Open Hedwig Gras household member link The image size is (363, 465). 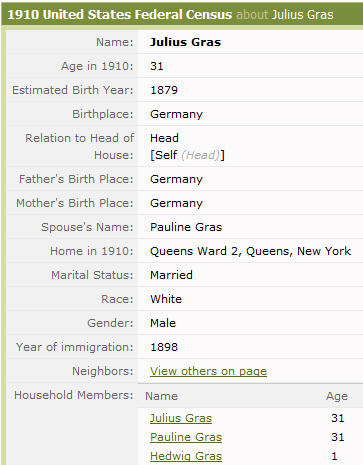[x=186, y=456]
